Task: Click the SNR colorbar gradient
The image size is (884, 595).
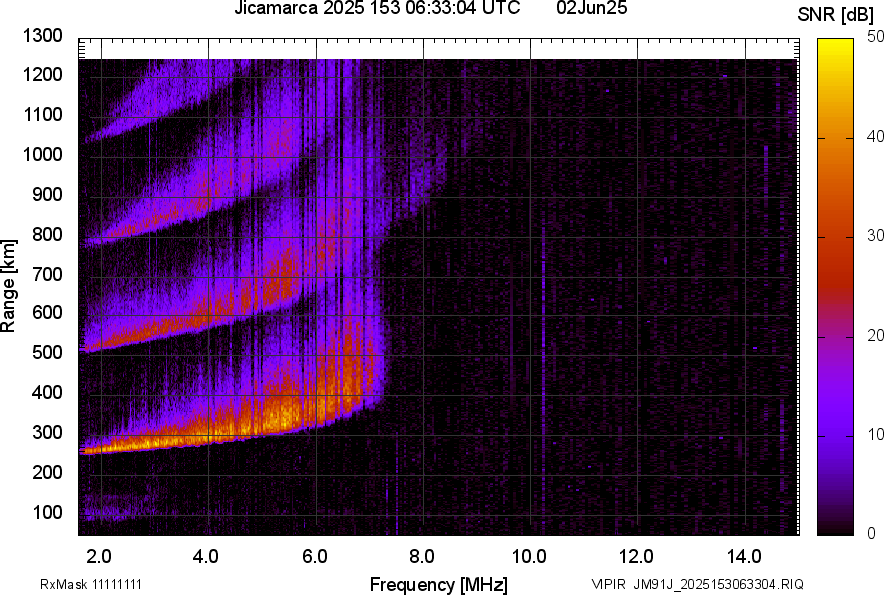Action: [x=836, y=287]
